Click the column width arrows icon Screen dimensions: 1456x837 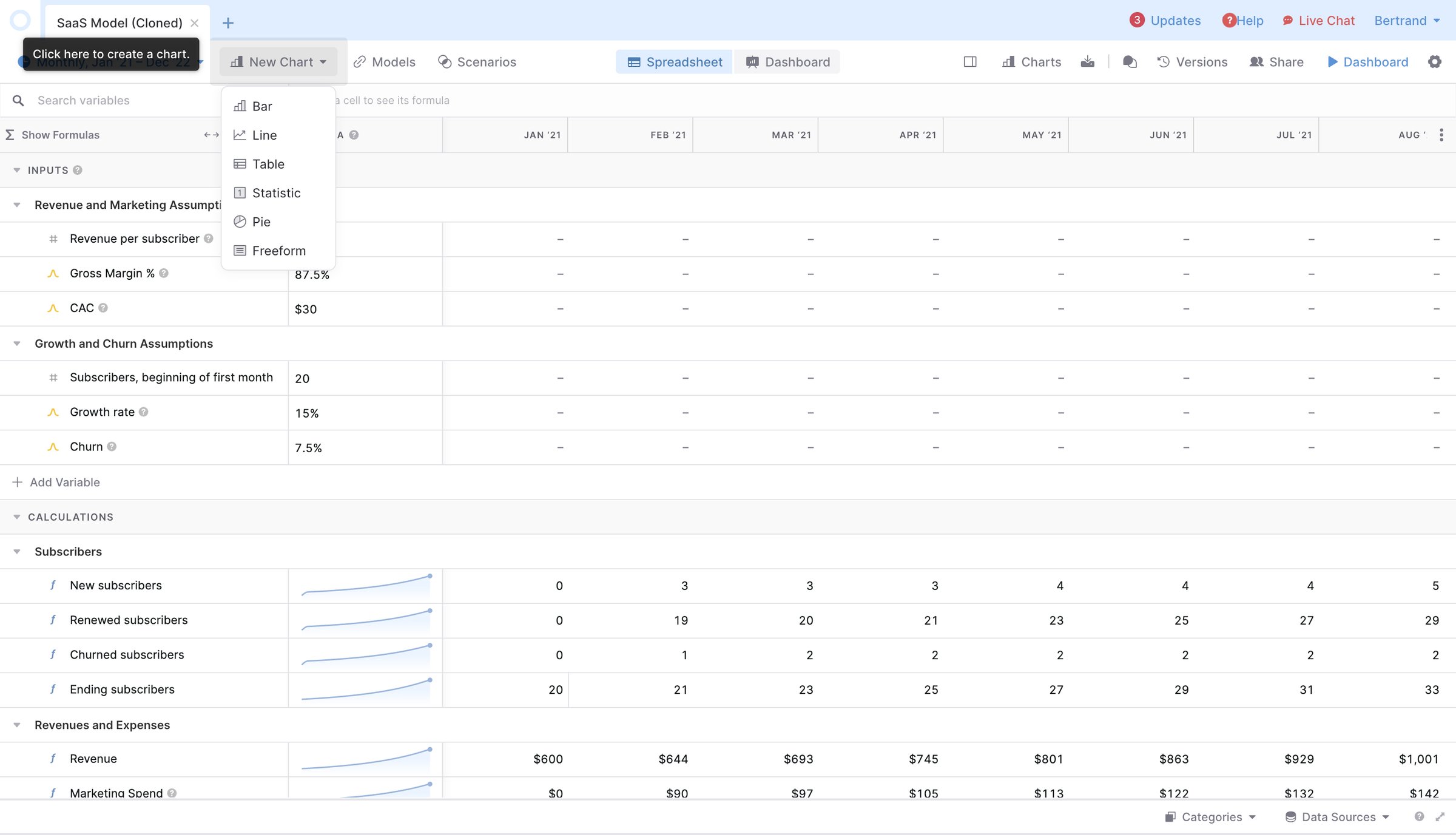click(x=211, y=135)
